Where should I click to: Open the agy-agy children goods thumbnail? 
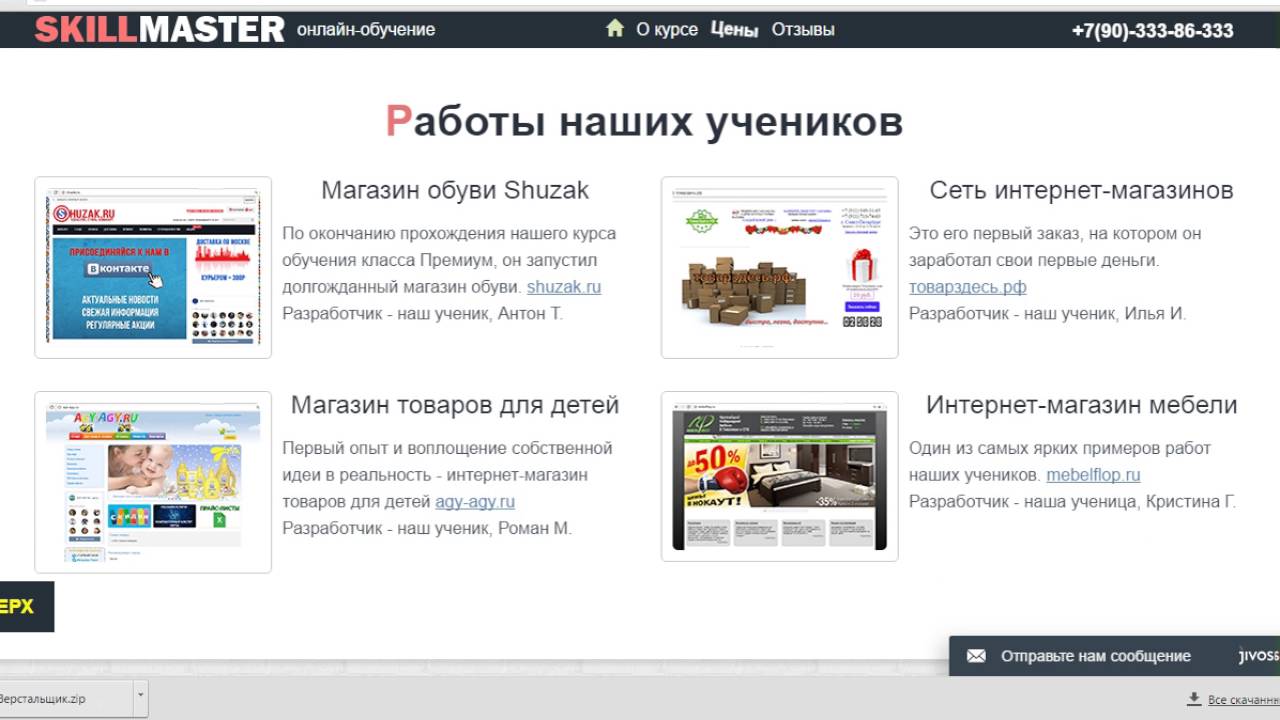tap(153, 482)
